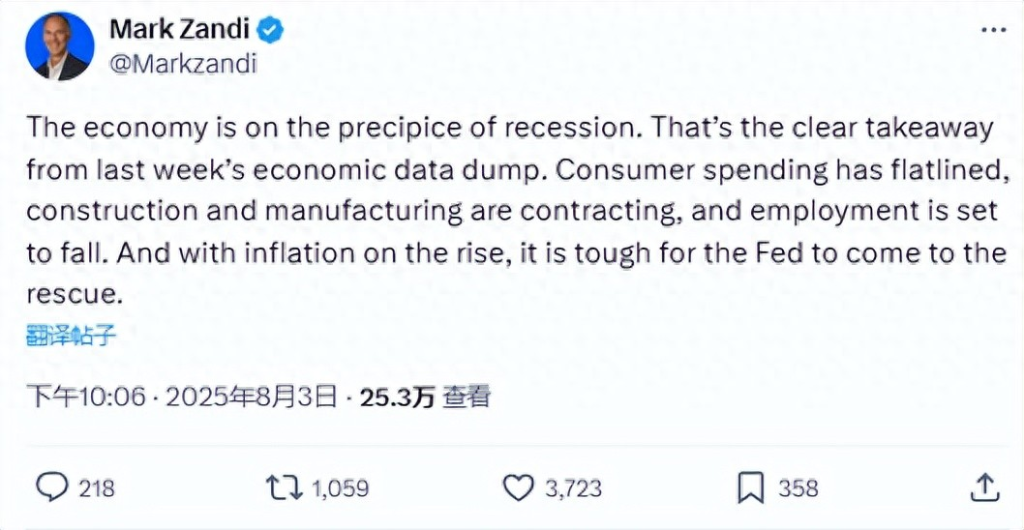Click the repost arrows icon
The width and height of the screenshot is (1024, 530).
283,488
